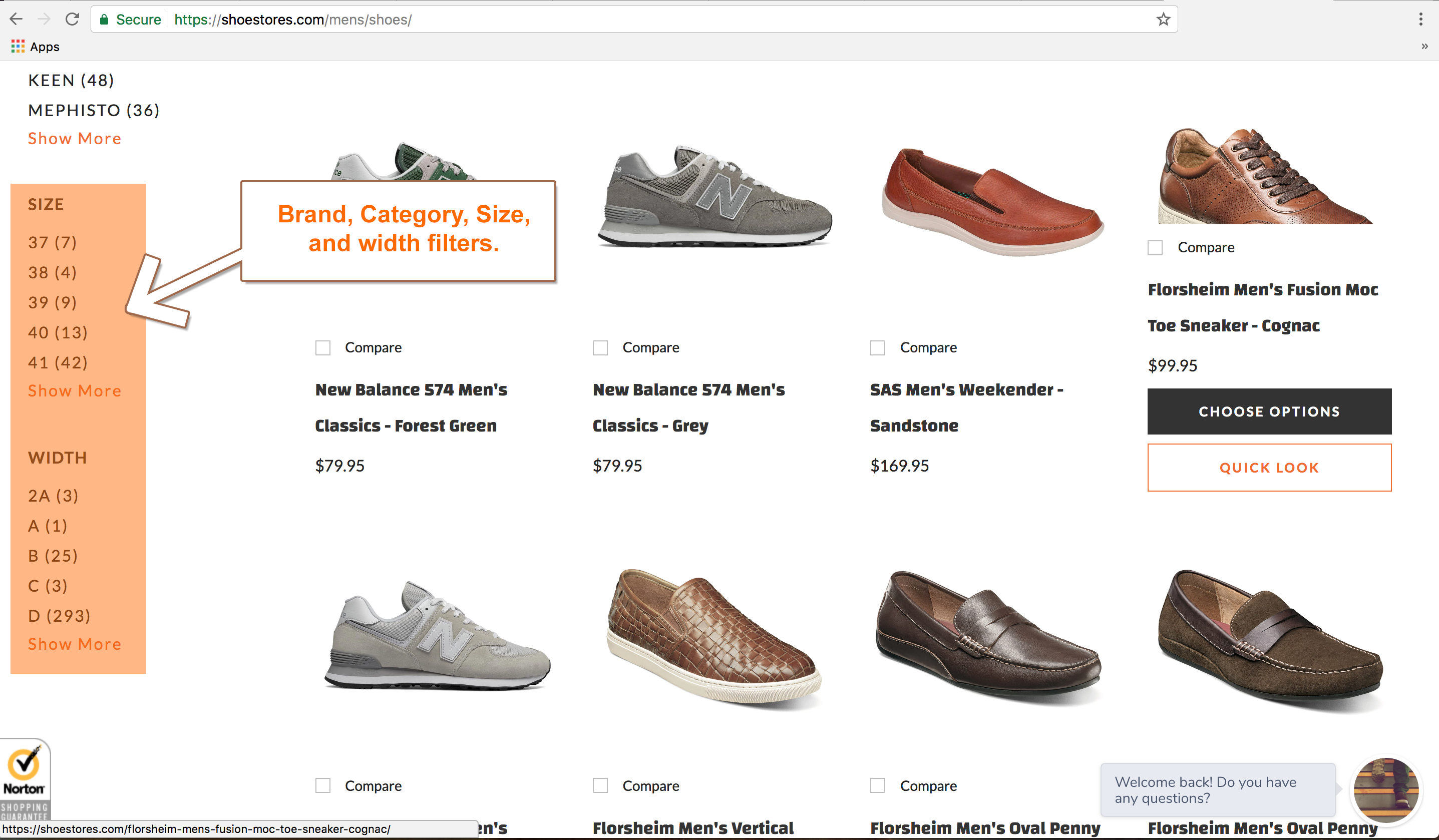Image resolution: width=1439 pixels, height=840 pixels.
Task: Click the browser back arrow
Action: click(x=16, y=20)
